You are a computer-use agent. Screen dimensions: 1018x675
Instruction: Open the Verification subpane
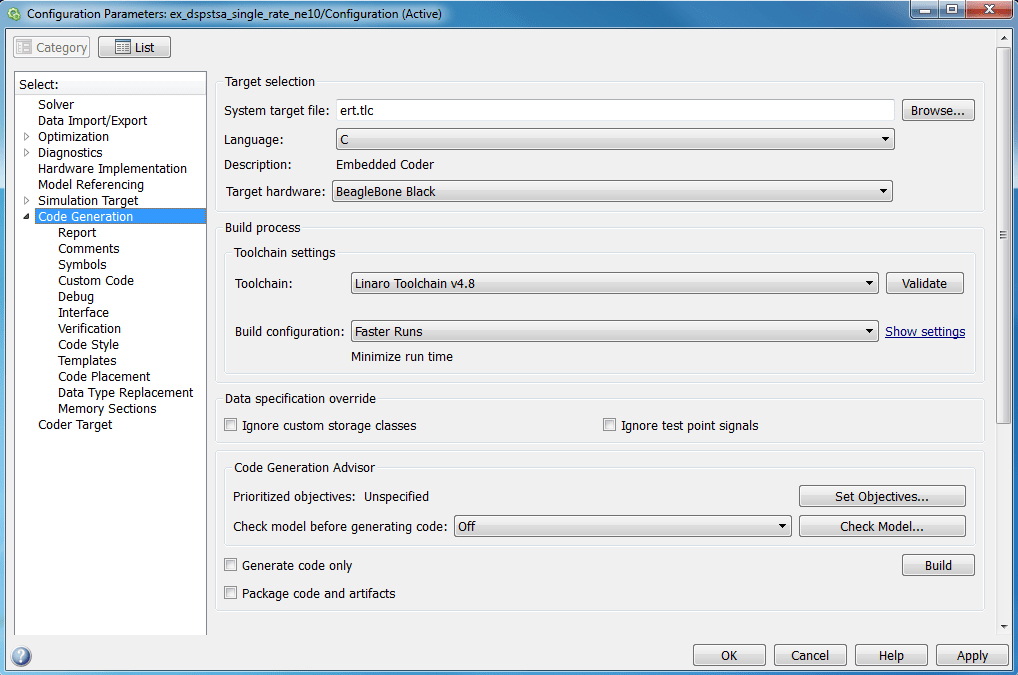pyautogui.click(x=89, y=328)
